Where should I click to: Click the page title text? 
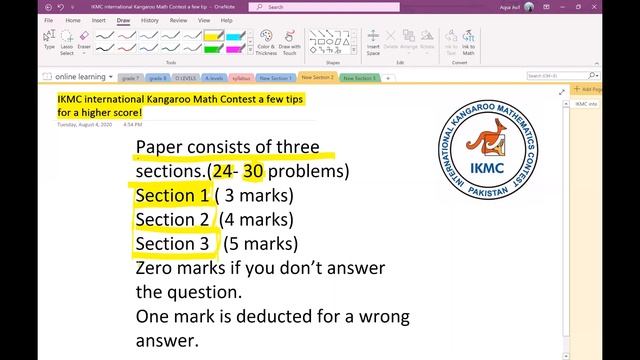(x=180, y=105)
